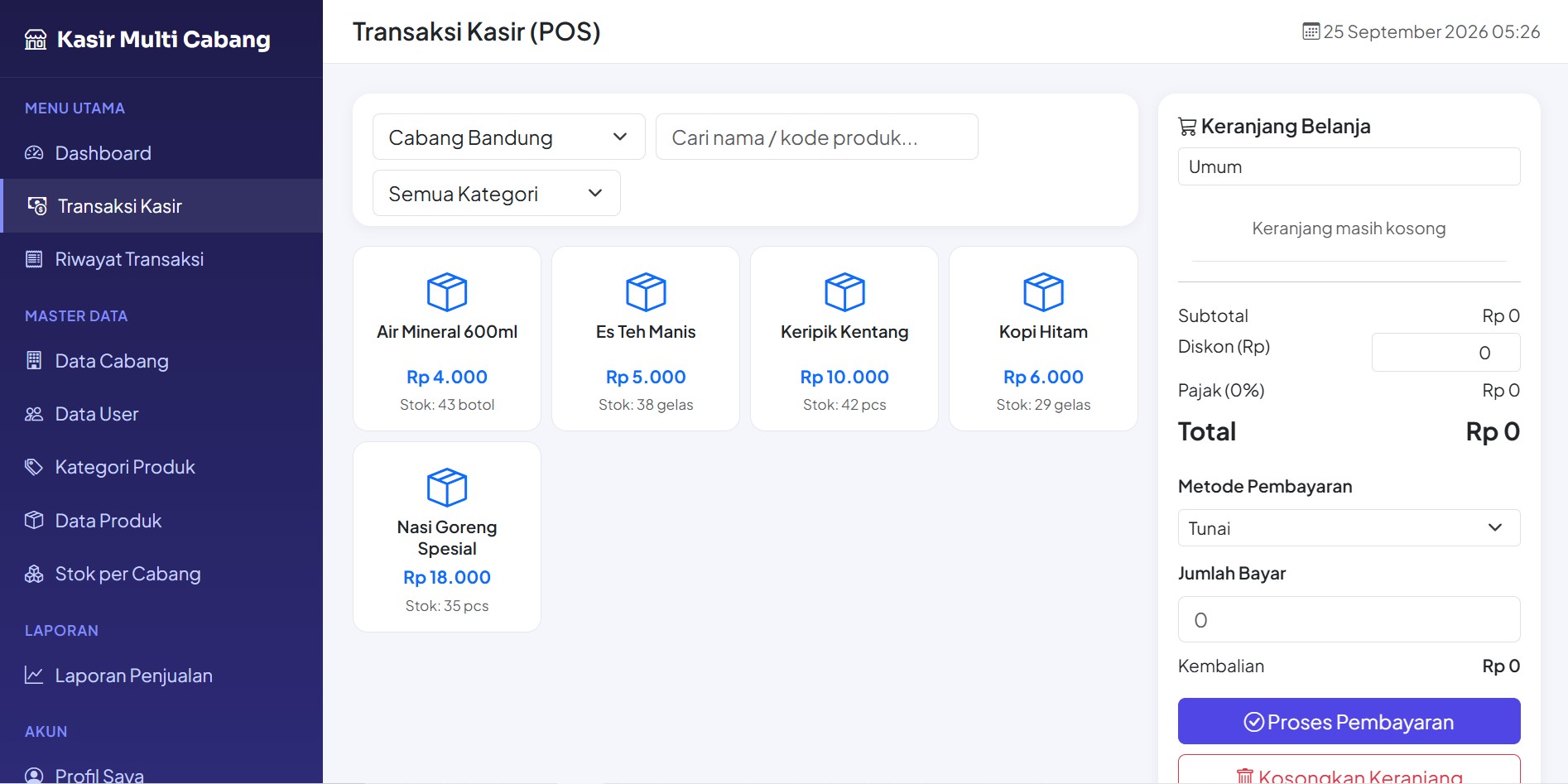The width and height of the screenshot is (1568, 784).
Task: Click the shopping cart icon beside Keranjang Belanja
Action: 1187,127
